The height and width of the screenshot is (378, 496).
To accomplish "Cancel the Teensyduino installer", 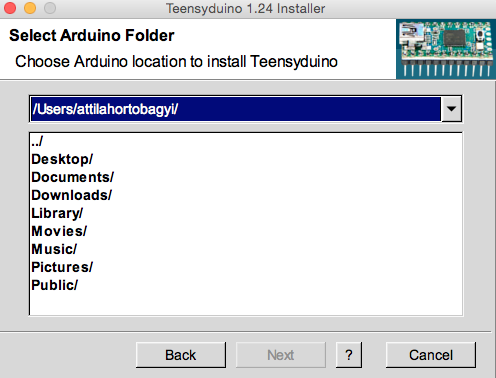I will (431, 355).
